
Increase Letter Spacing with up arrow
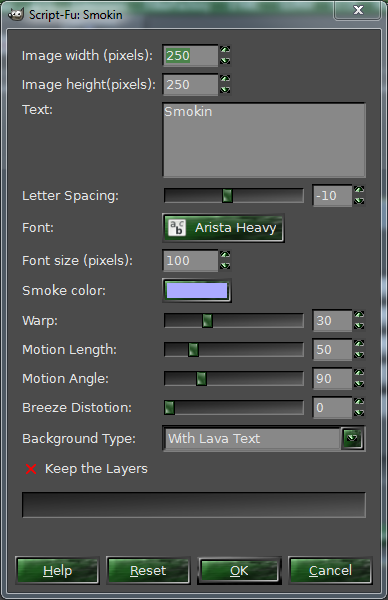tap(359, 190)
